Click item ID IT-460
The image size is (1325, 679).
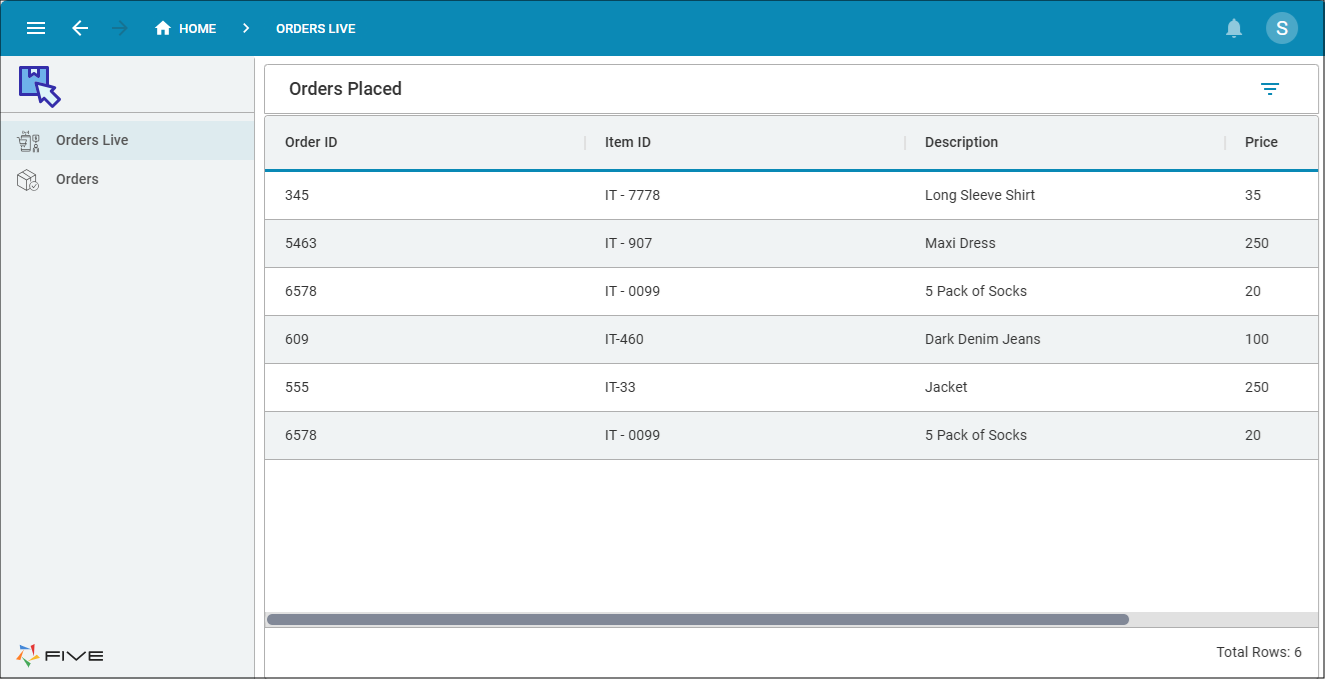pyautogui.click(x=624, y=339)
